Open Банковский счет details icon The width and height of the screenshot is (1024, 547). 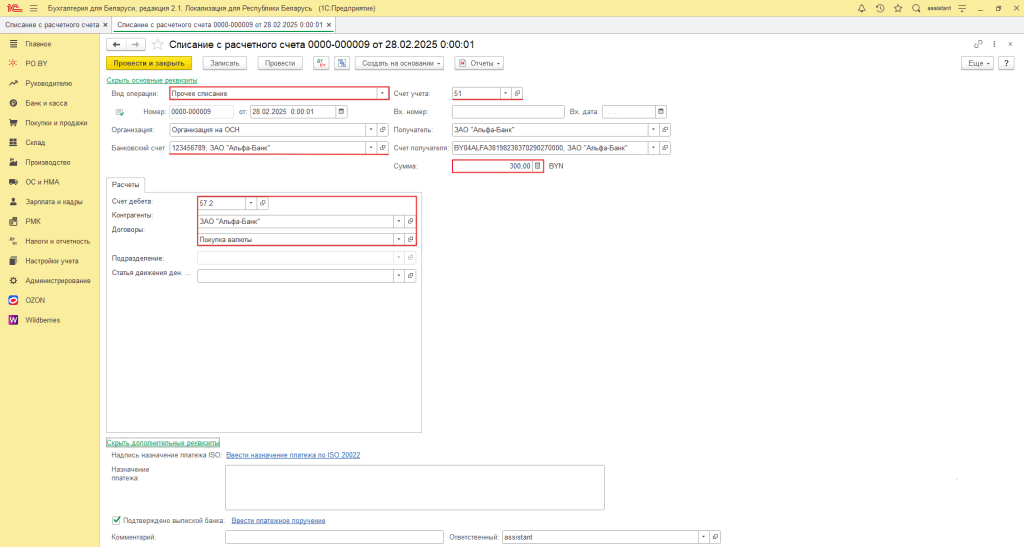[383, 148]
